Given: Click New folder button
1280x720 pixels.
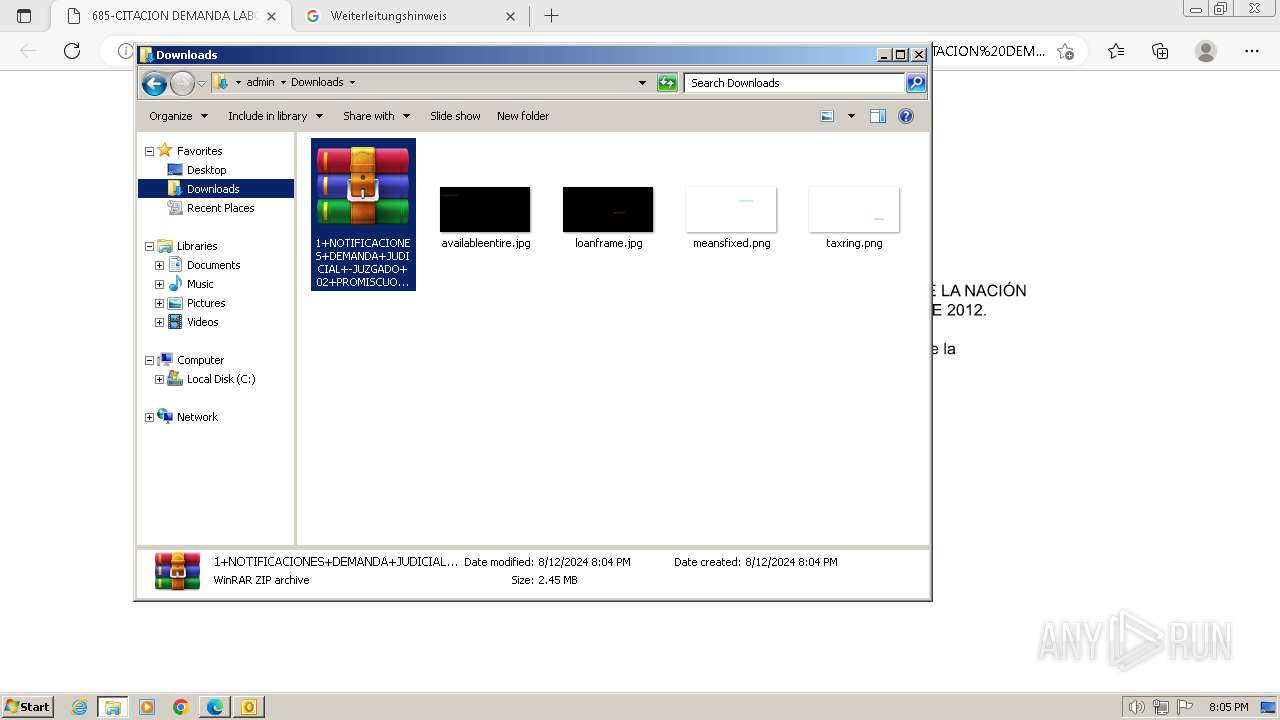Looking at the screenshot, I should coord(523,116).
